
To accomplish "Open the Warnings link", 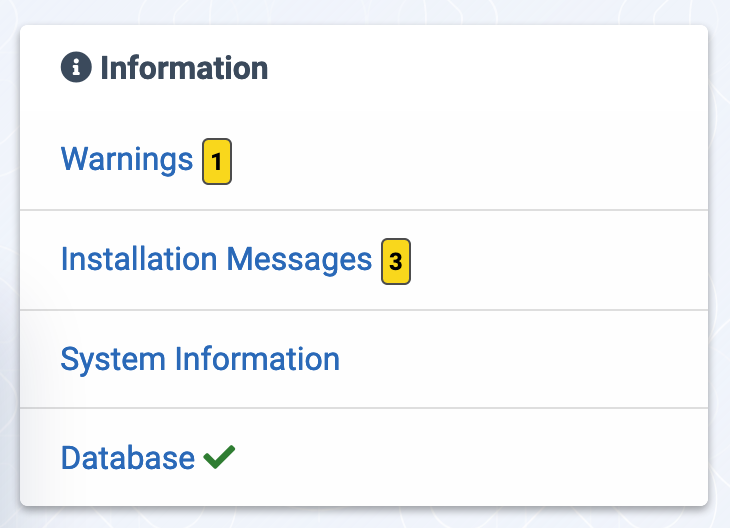I will pos(127,159).
